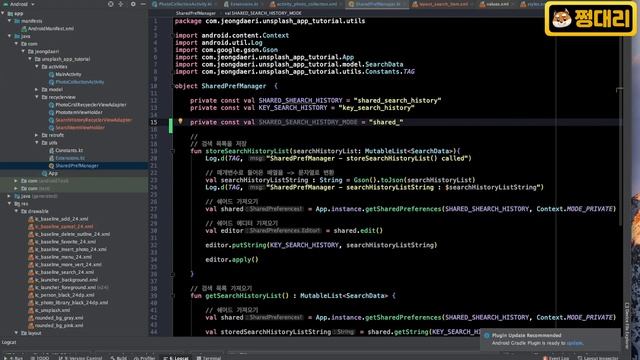Open ic_photo_library_black_24dp.xml drawable
This screenshot has height=360, width=640.
click(x=68, y=303)
